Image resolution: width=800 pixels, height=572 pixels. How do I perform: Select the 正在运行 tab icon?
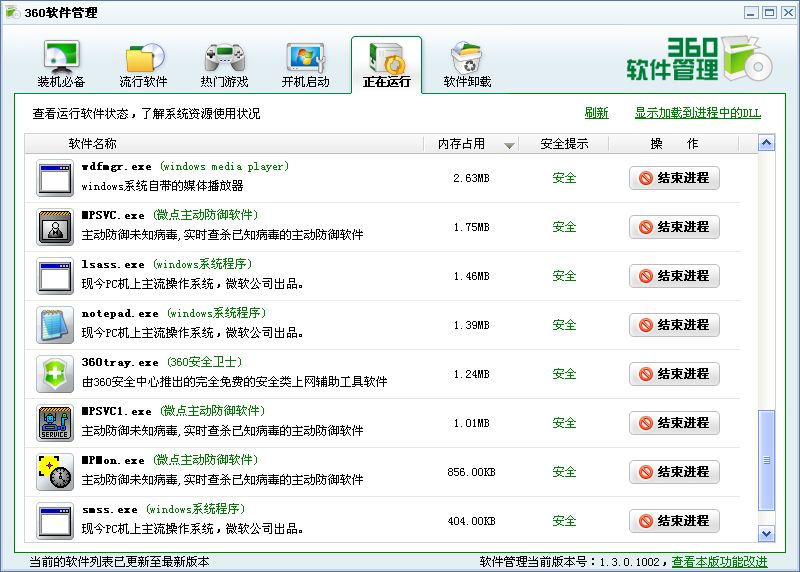pos(387,57)
